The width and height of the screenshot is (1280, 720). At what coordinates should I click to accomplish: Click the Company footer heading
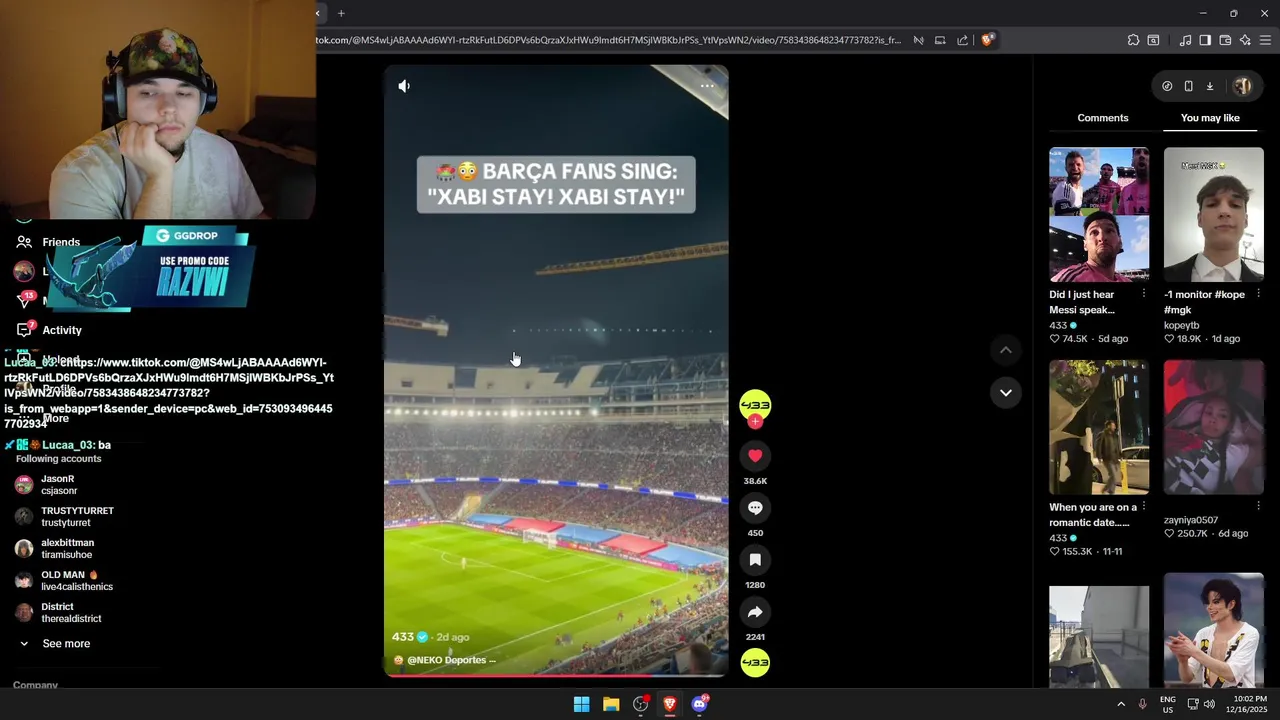click(35, 685)
